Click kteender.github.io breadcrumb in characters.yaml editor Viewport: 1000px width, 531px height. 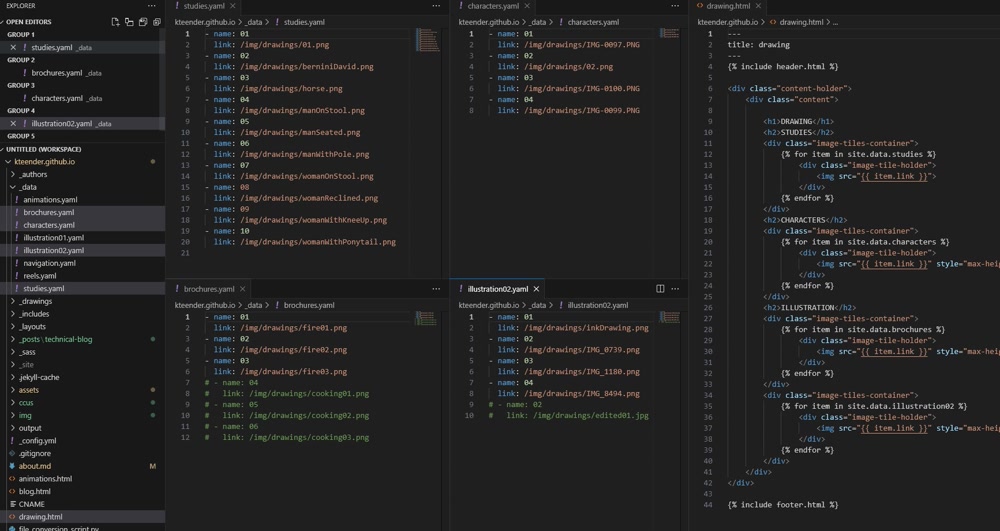coord(489,22)
